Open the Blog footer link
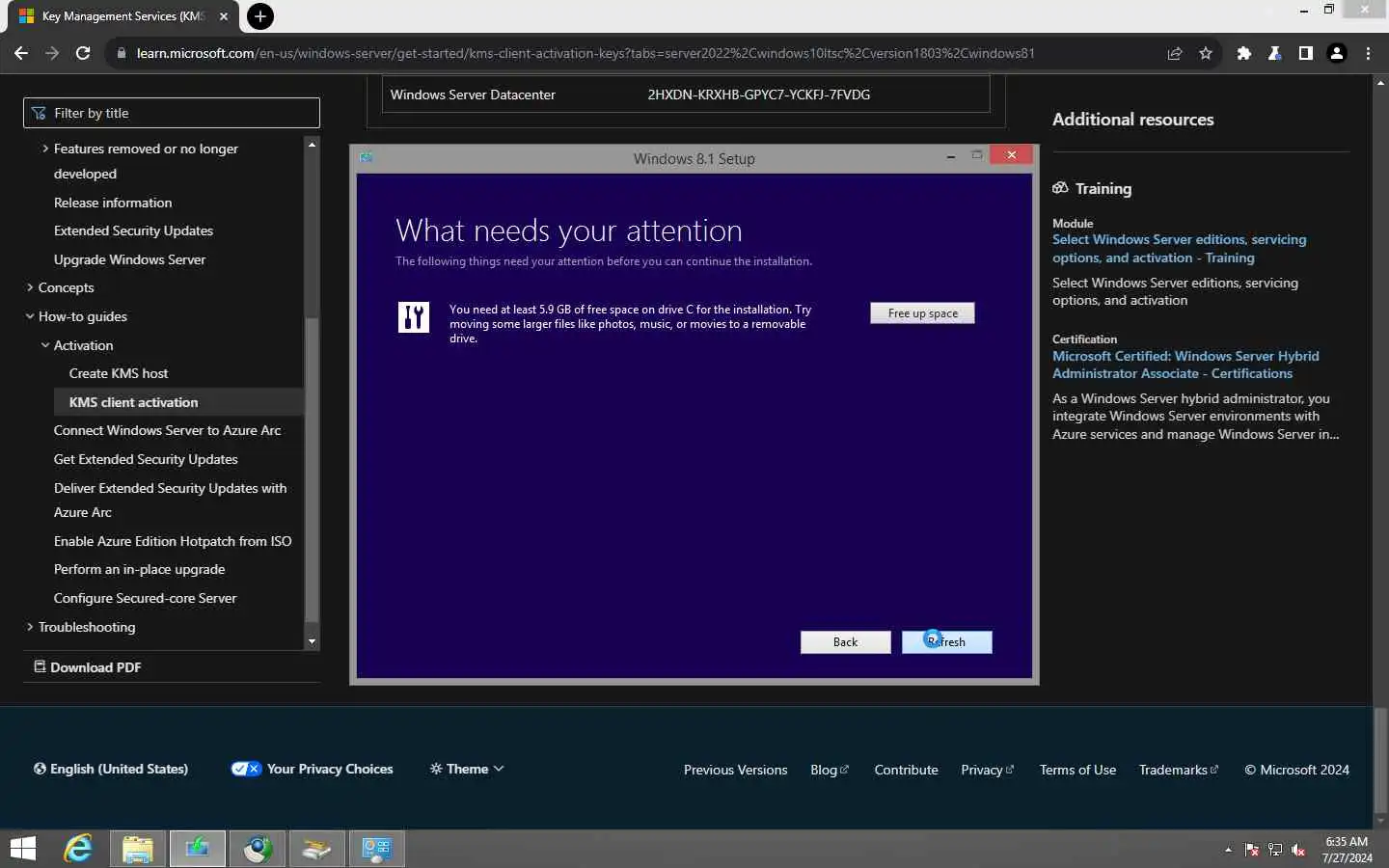This screenshot has width=1389, height=868. [830, 770]
